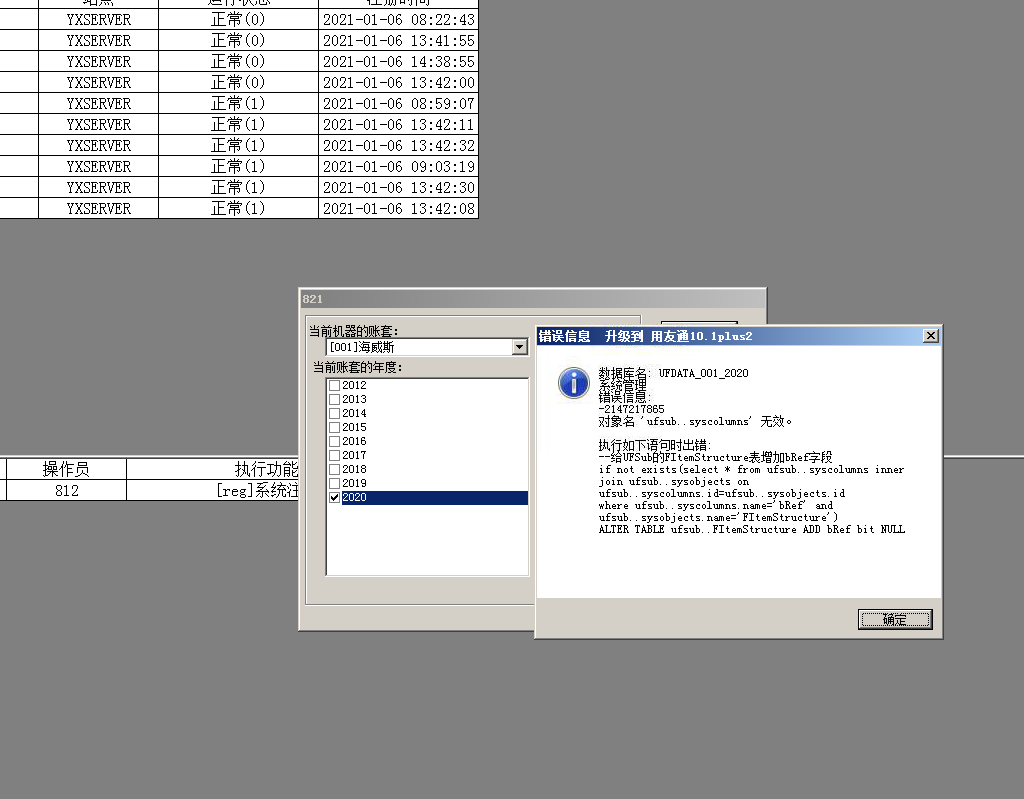The image size is (1024, 799).
Task: Select timestamp 2021-01-06 14:38:55 cell
Action: point(398,61)
